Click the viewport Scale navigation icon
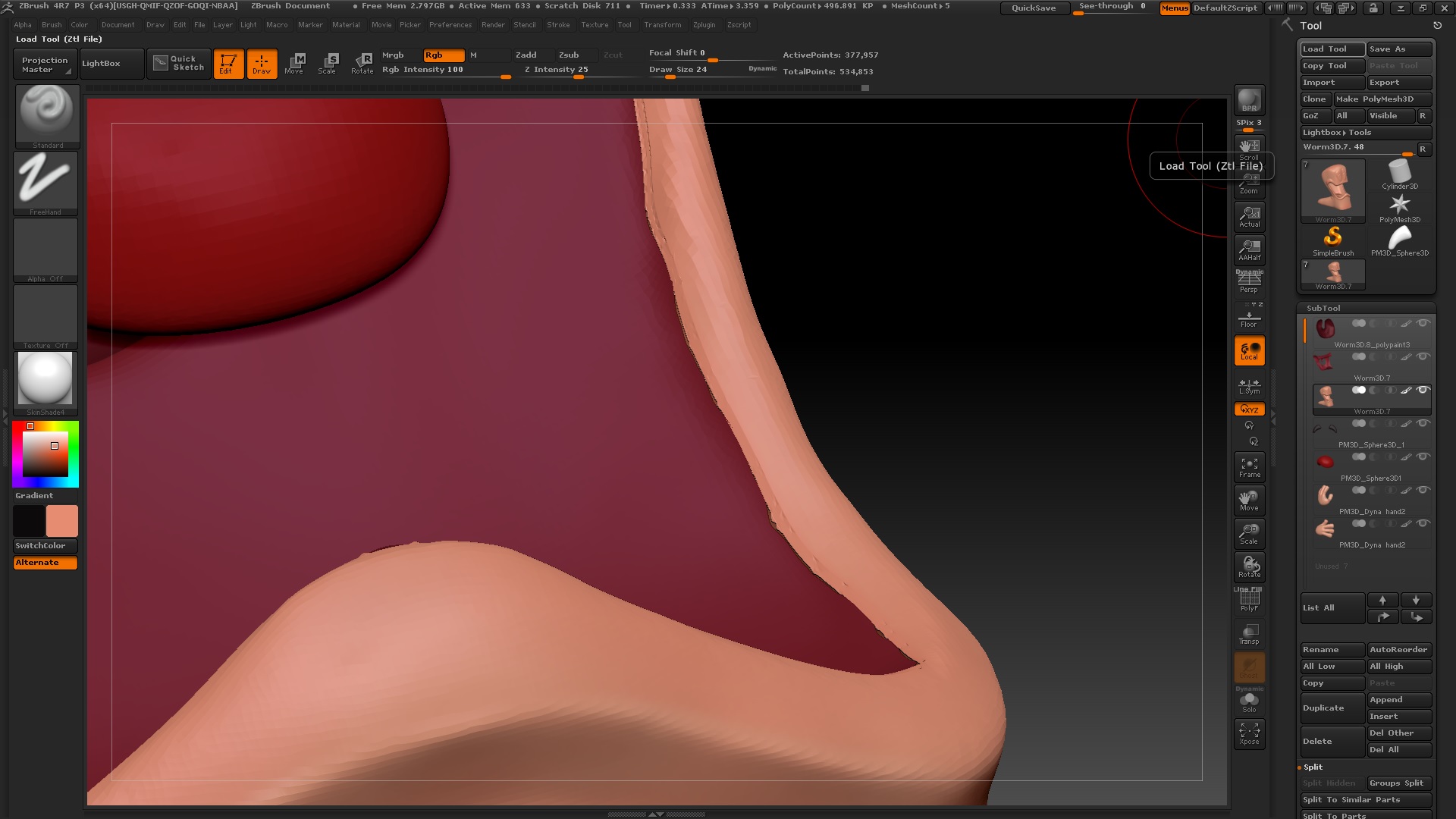Image resolution: width=1456 pixels, height=819 pixels. pyautogui.click(x=1249, y=534)
